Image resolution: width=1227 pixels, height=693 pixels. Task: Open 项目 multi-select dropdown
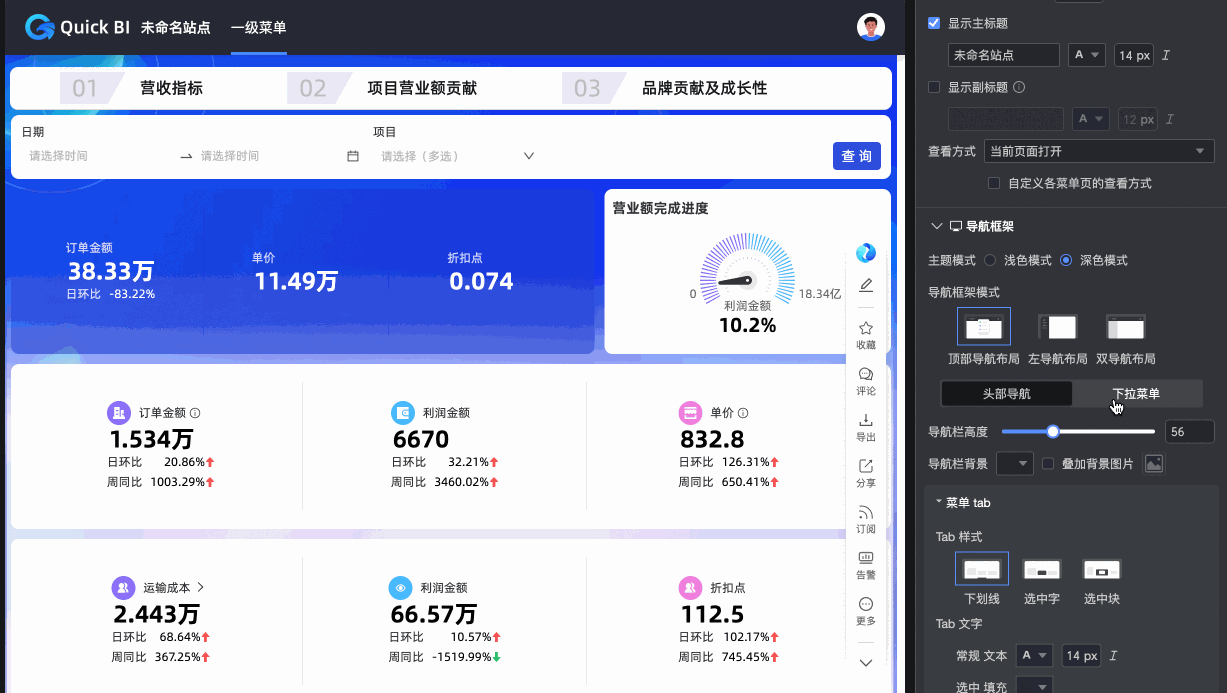tap(458, 156)
